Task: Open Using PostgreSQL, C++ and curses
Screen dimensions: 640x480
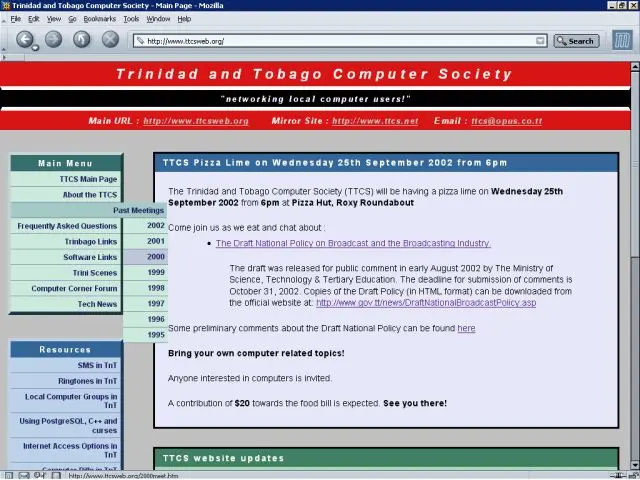Action: click(66, 425)
